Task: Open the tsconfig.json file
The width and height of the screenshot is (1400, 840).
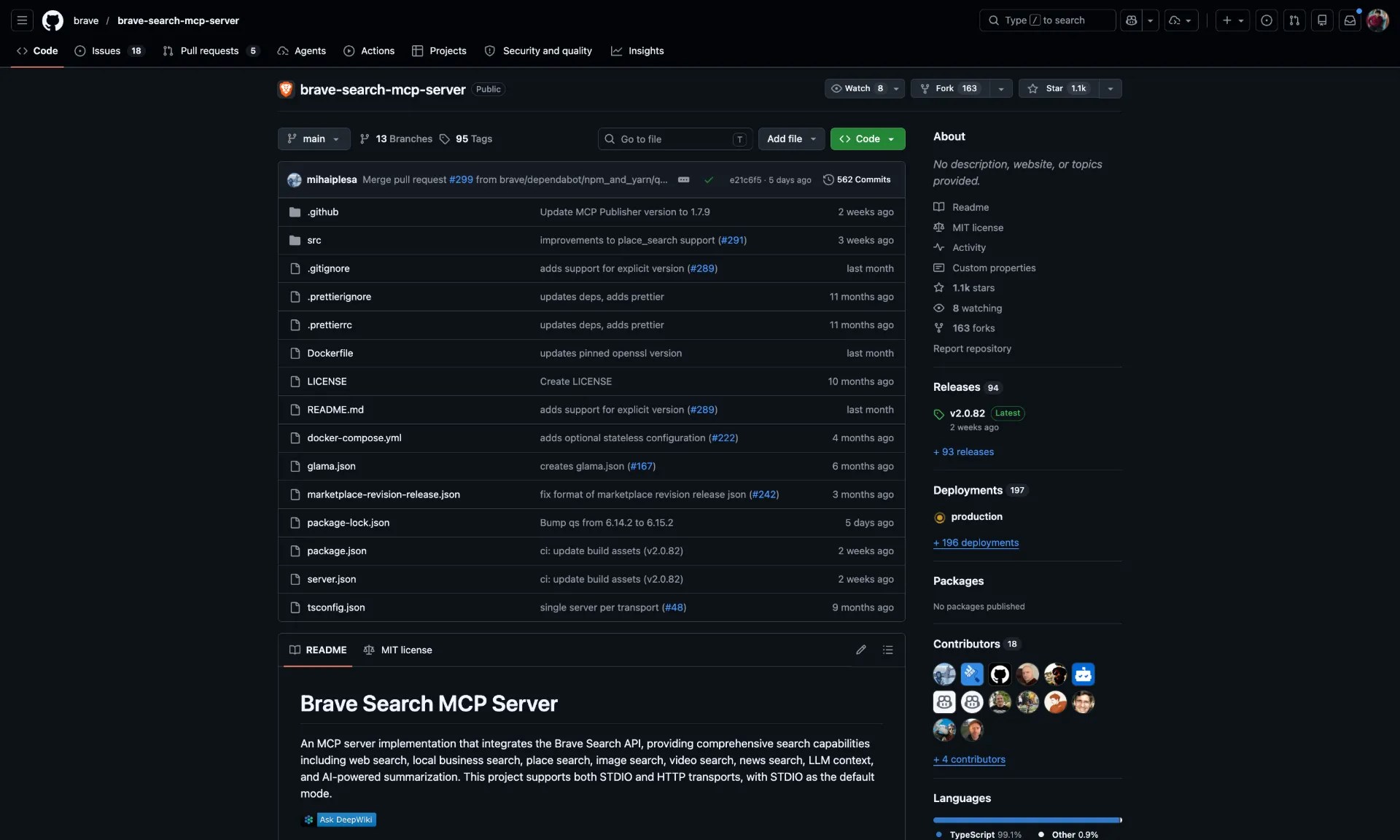Action: (x=336, y=607)
